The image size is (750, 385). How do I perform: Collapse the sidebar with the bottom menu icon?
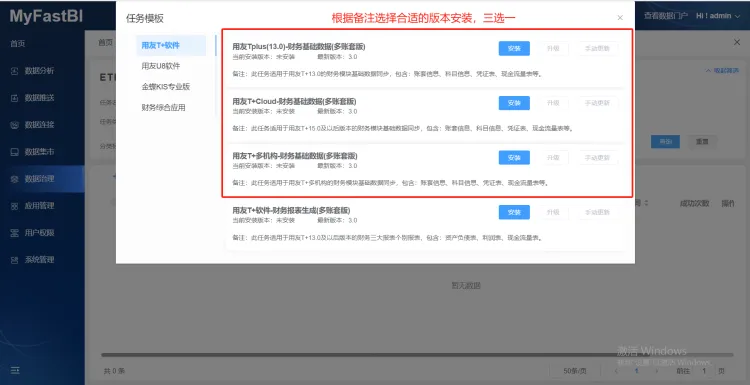click(x=15, y=370)
